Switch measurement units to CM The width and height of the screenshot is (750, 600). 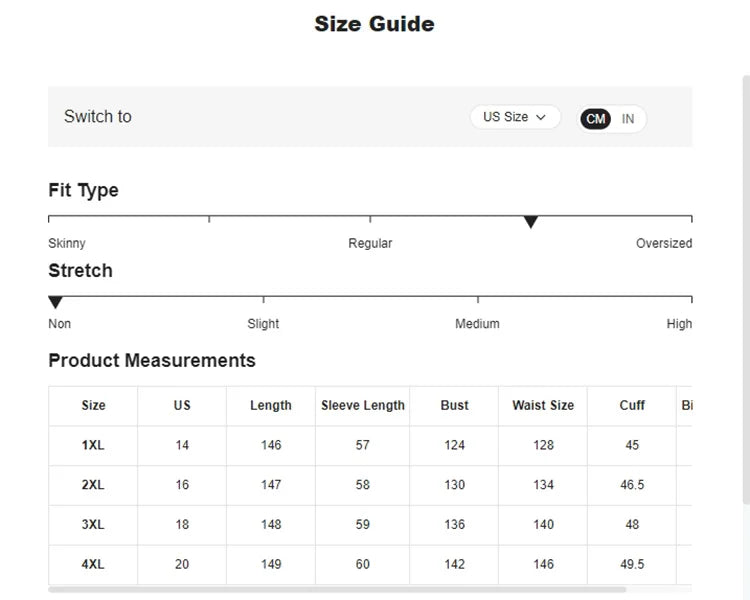[x=596, y=119]
